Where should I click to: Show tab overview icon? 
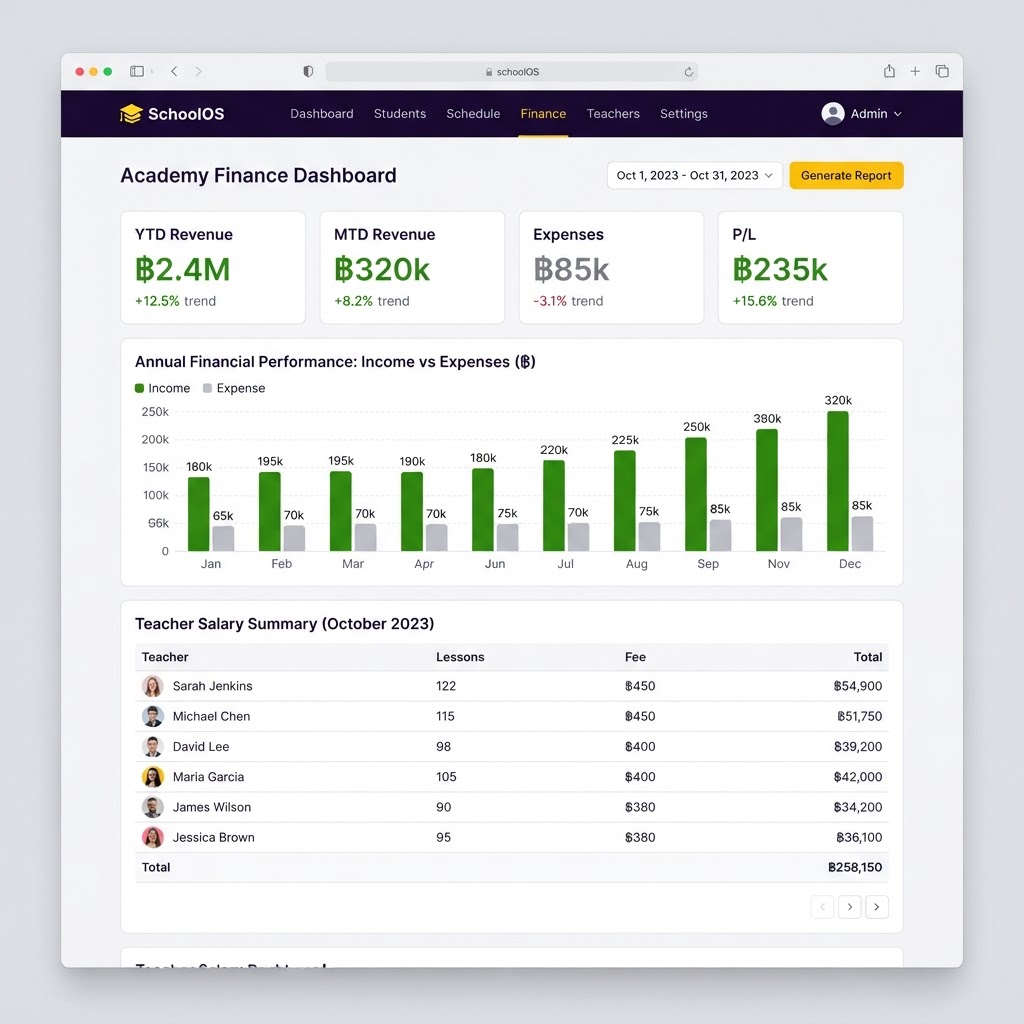(x=942, y=71)
